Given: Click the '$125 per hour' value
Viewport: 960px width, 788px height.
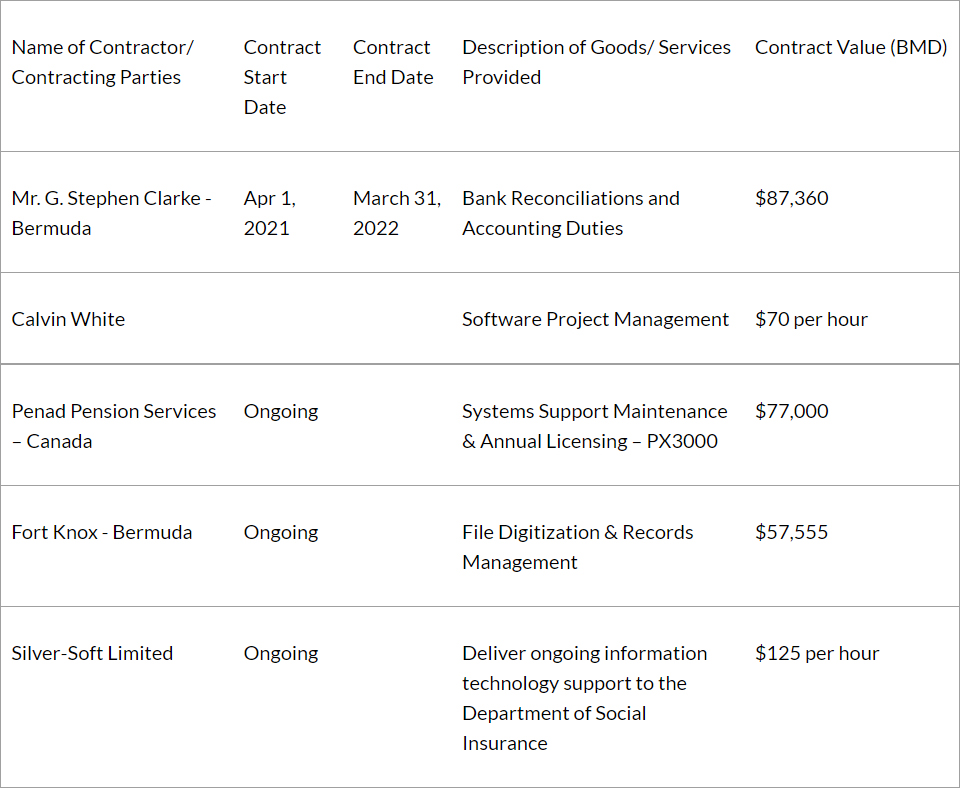Looking at the screenshot, I should [x=817, y=653].
